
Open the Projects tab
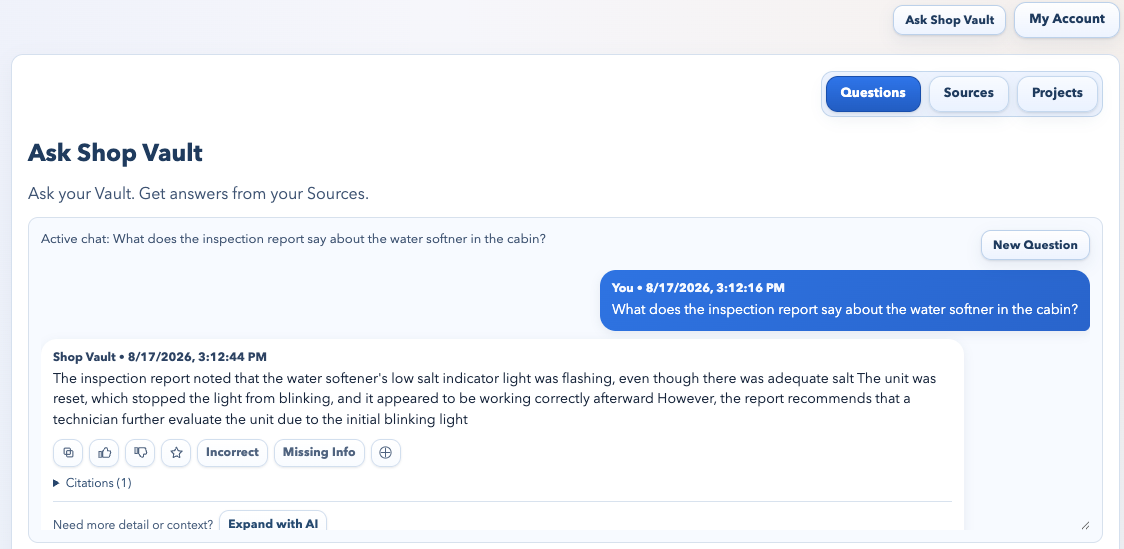[x=1057, y=93]
